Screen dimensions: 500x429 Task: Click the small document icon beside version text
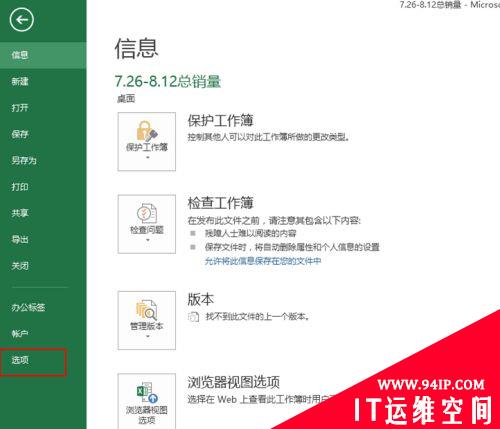194,316
